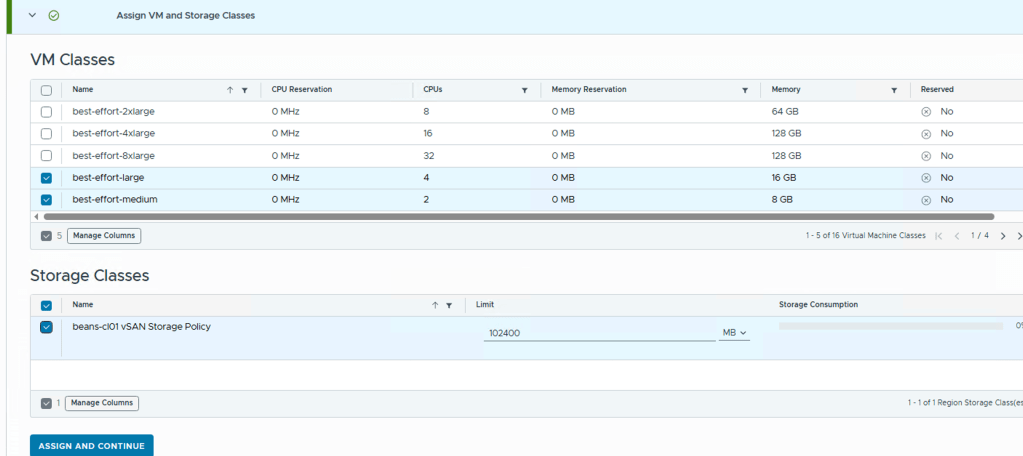Image resolution: width=1023 pixels, height=456 pixels.
Task: Sort VM Classes by Name arrow
Action: point(230,90)
